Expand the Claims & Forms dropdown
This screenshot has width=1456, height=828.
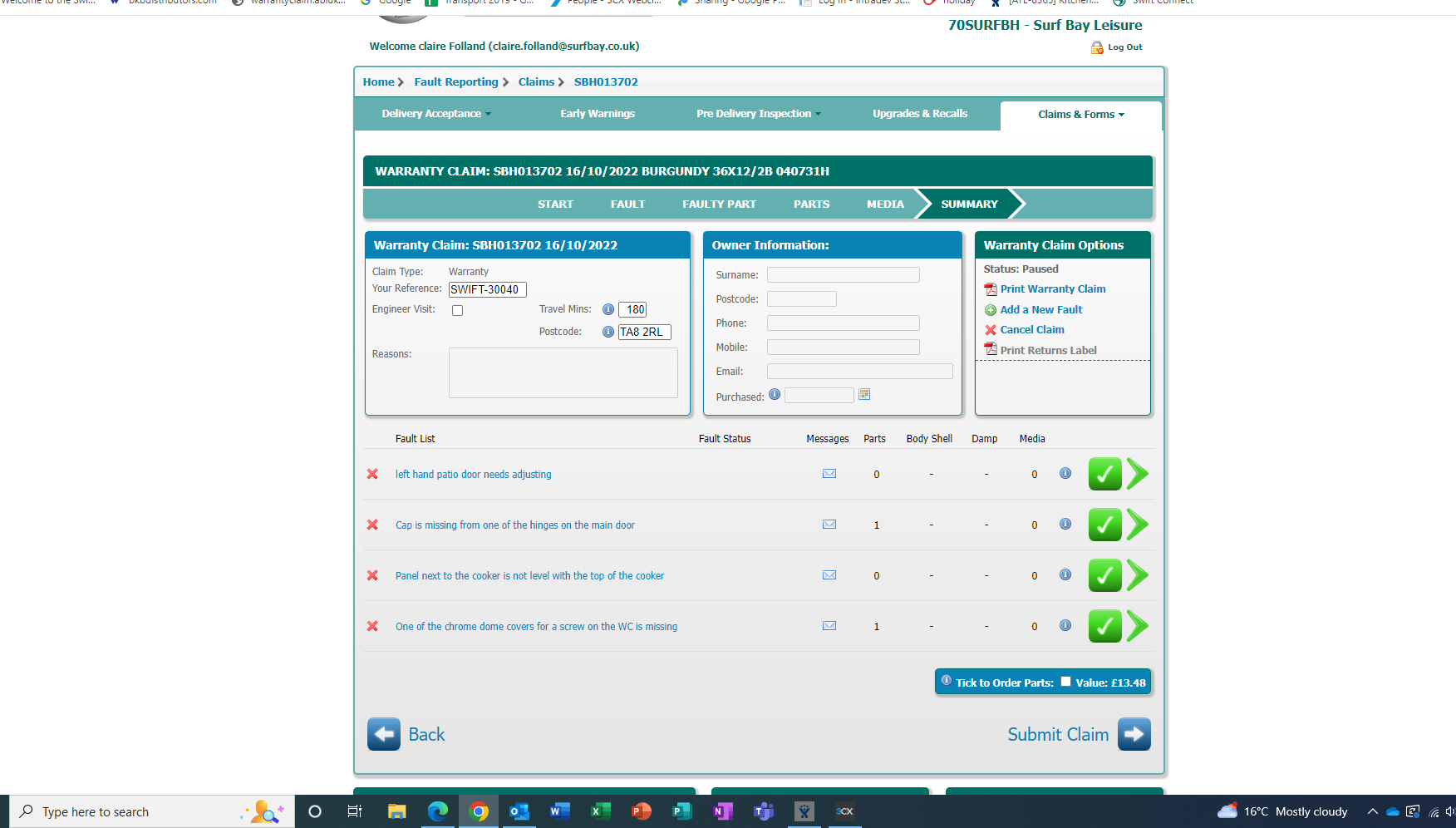(x=1081, y=115)
